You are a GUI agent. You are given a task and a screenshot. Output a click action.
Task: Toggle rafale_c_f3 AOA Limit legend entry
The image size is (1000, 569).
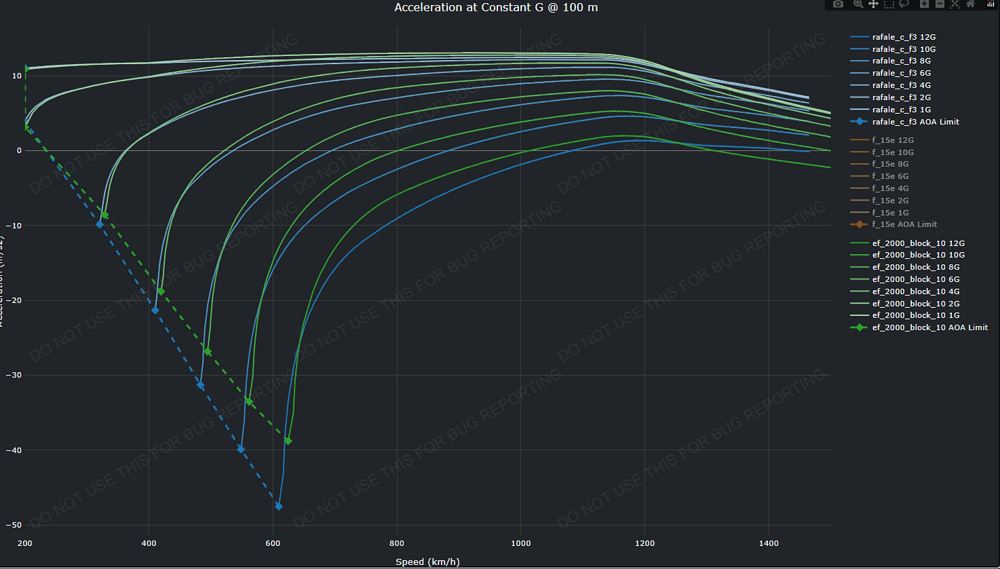point(904,122)
